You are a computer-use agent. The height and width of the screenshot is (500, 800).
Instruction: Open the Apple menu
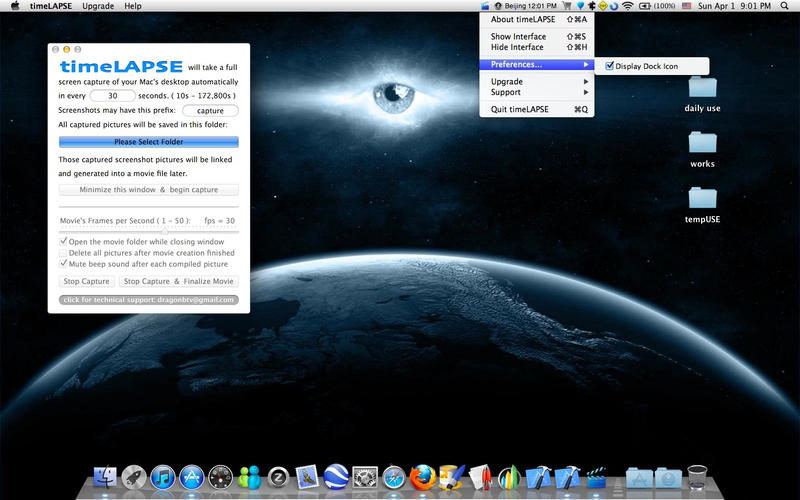[15, 6]
